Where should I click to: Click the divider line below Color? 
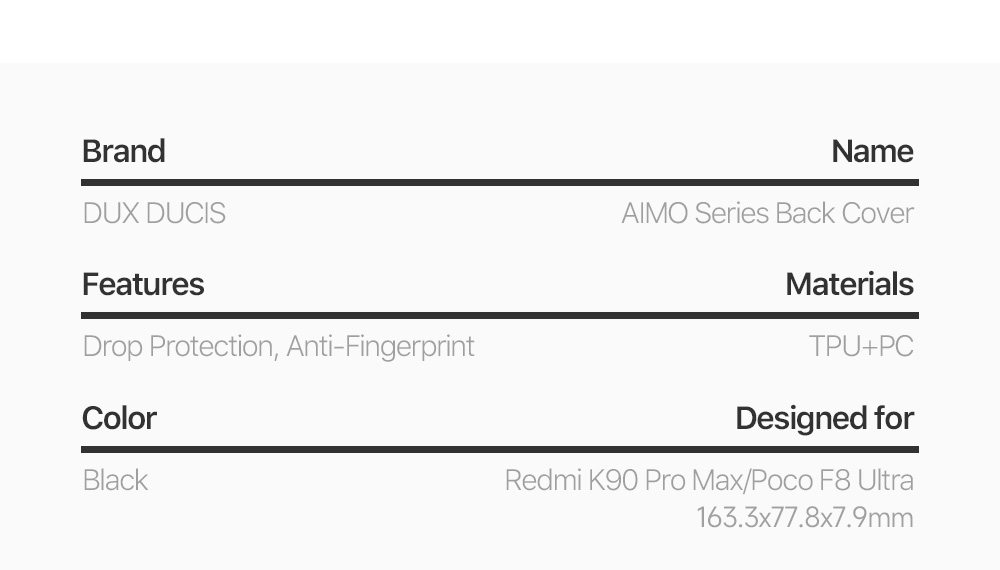[500, 449]
